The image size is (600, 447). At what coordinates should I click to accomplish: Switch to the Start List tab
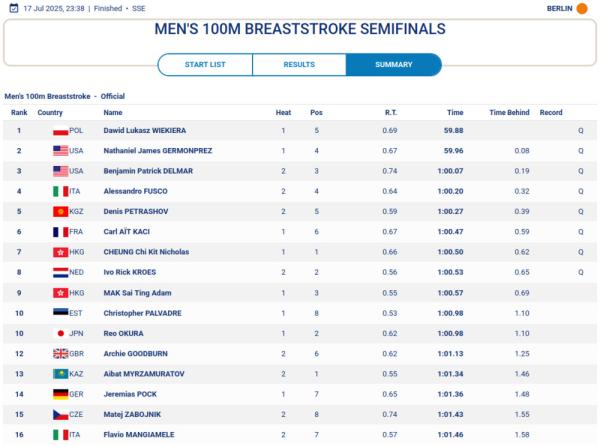tap(205, 64)
